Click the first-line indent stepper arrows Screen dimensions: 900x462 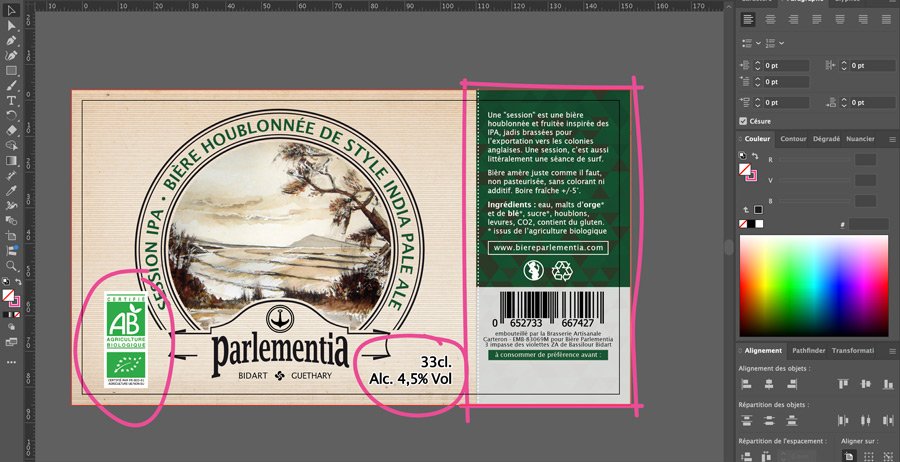point(758,82)
